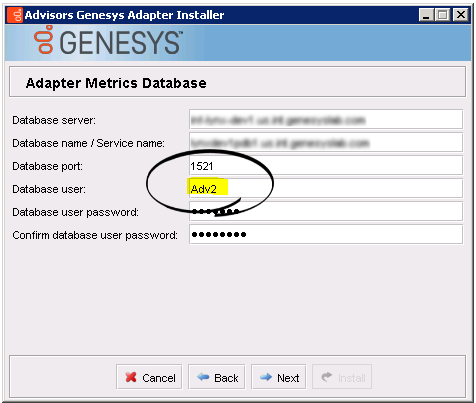Maximize the Adapter Installer window
Screen dimensions: 476x403
pyautogui.click(x=443, y=15)
